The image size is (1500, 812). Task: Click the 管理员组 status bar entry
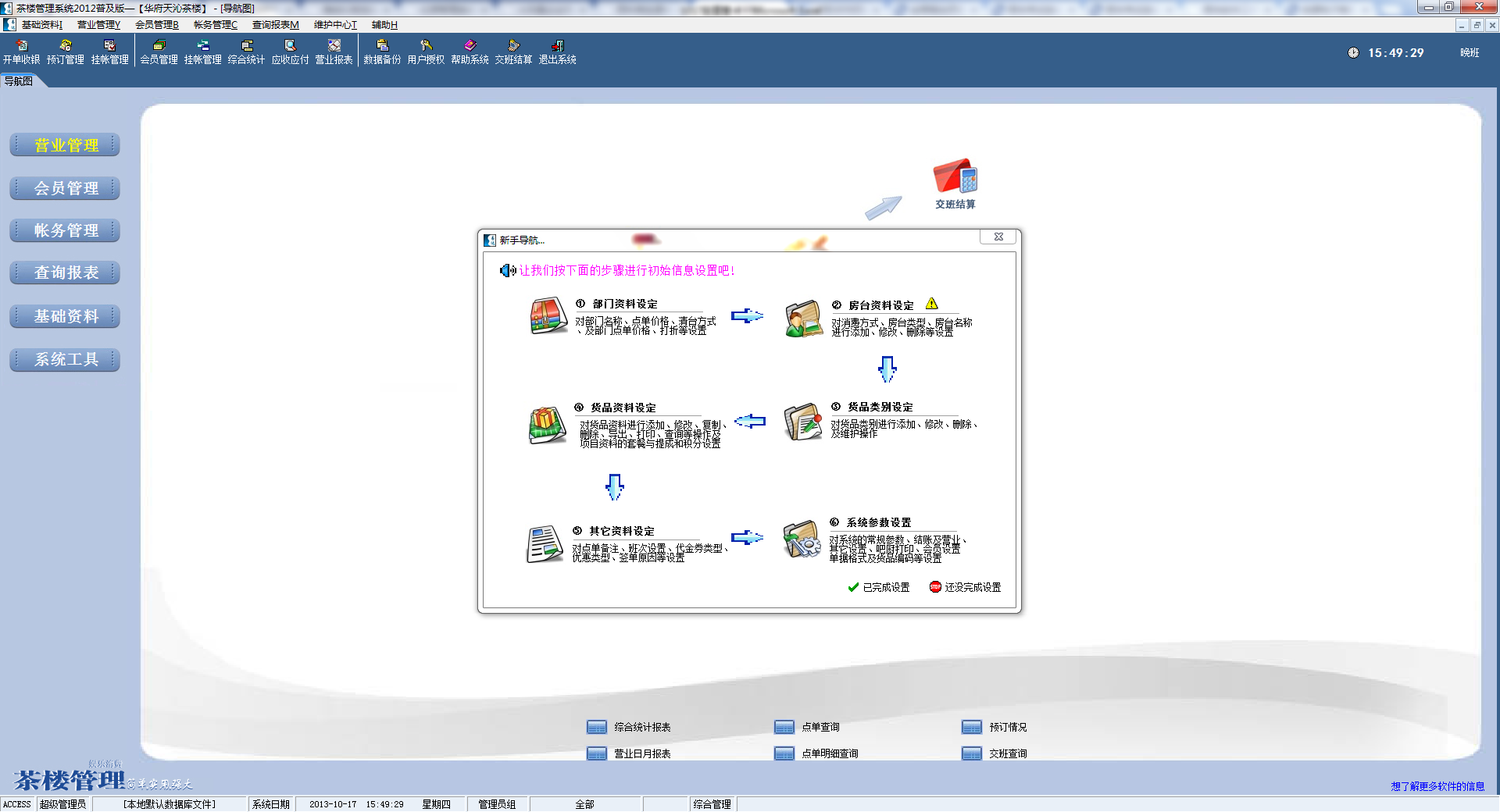[x=497, y=804]
